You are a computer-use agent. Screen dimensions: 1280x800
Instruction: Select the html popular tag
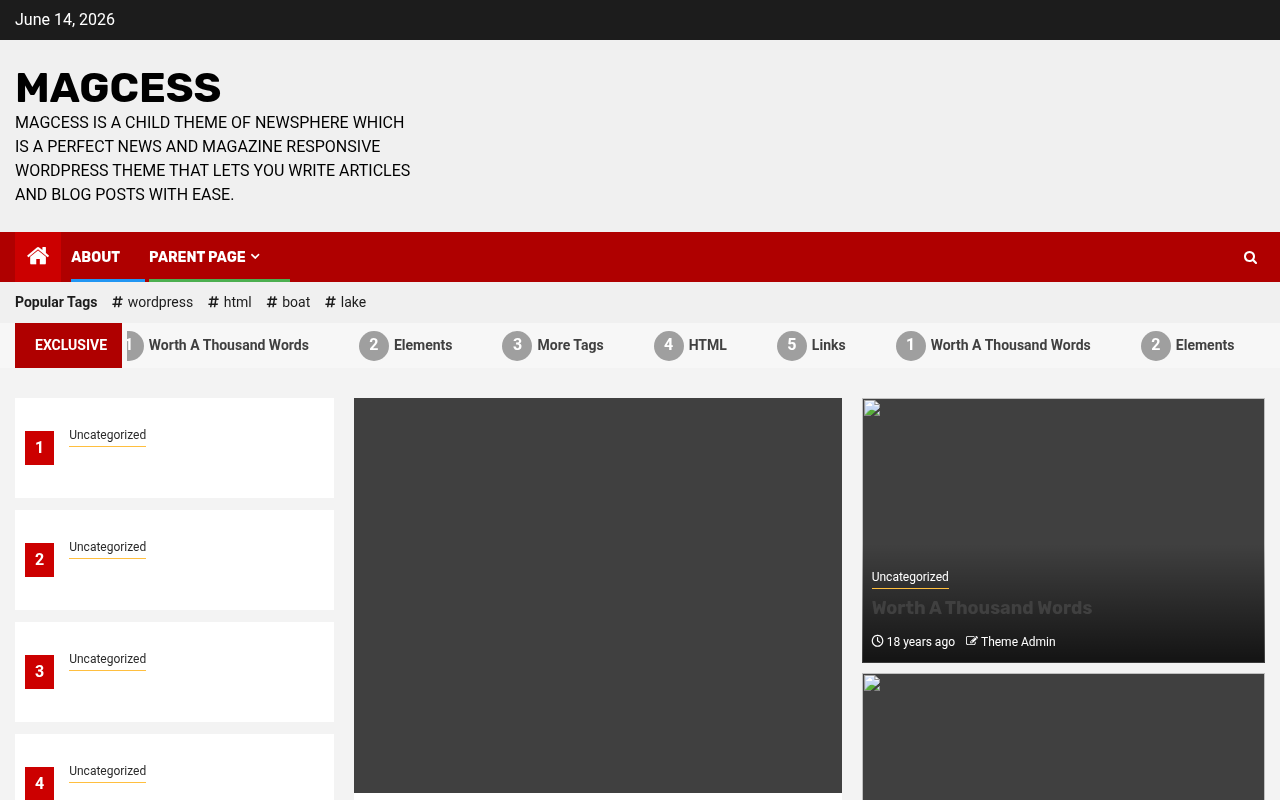click(x=230, y=302)
